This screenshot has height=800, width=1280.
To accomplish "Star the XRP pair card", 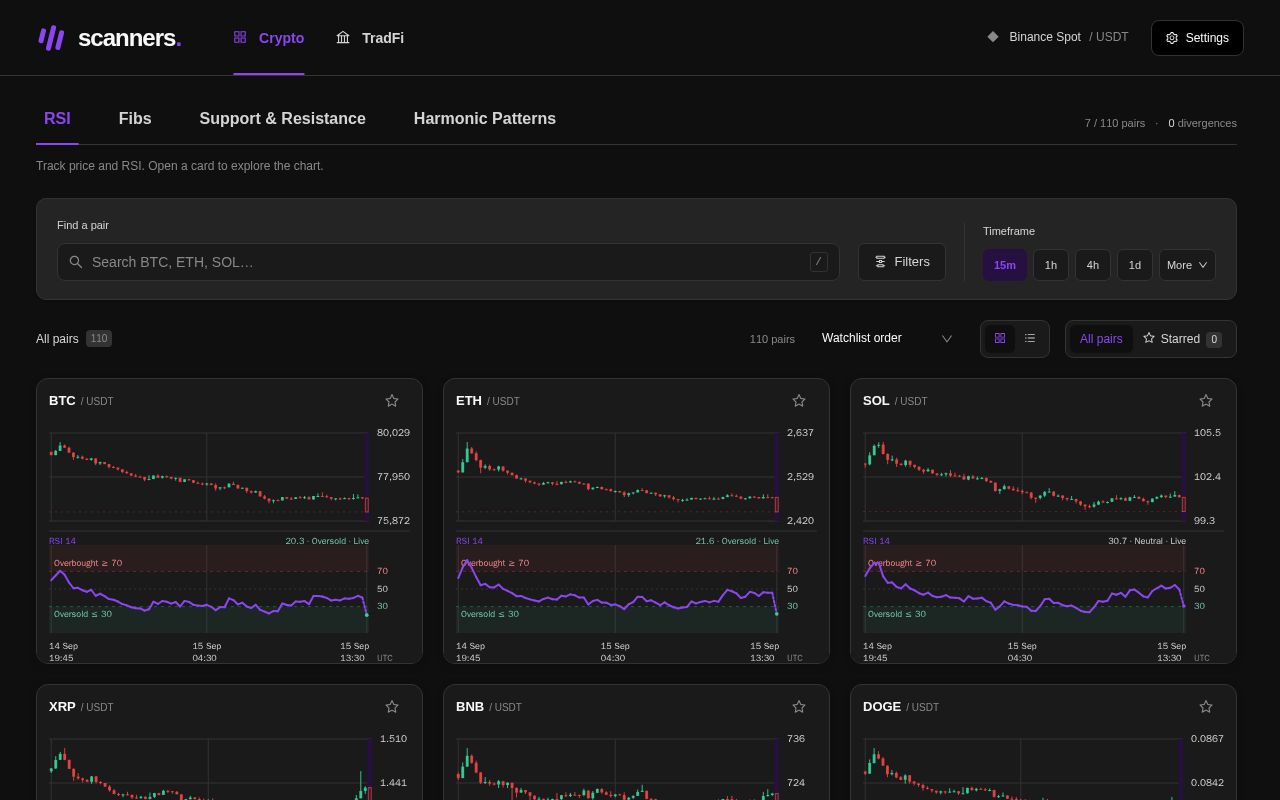I will click(x=392, y=707).
